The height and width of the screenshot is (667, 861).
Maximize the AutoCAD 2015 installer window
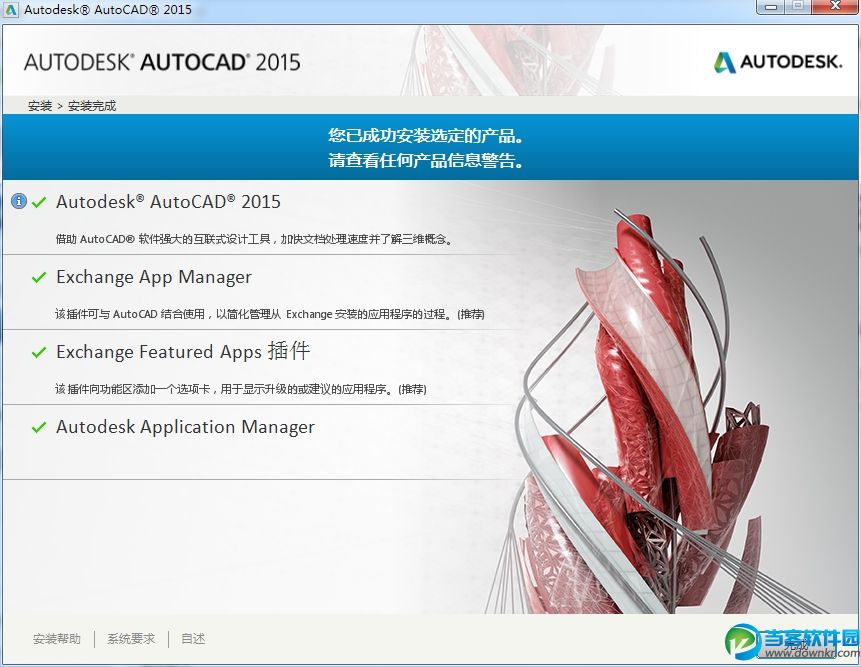pos(798,7)
